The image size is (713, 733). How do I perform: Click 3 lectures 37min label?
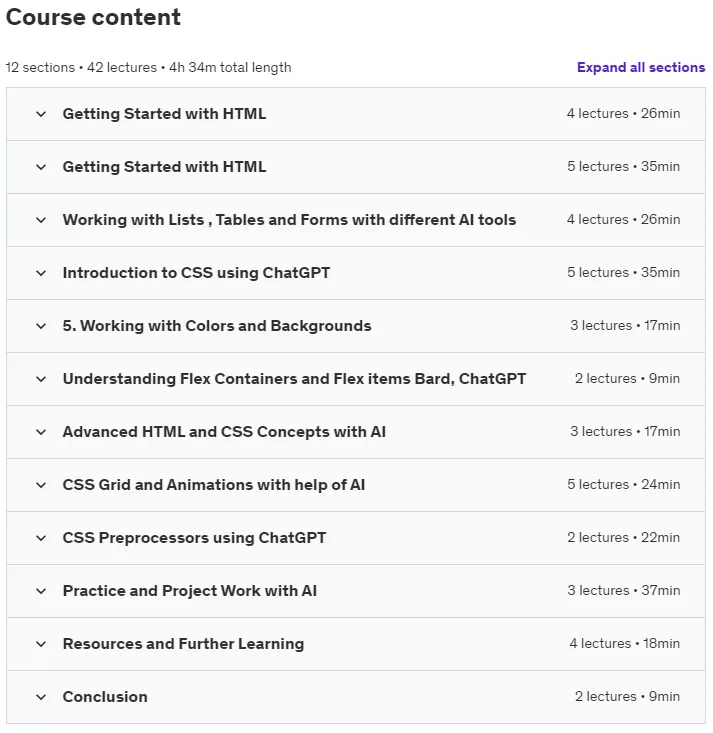click(624, 590)
